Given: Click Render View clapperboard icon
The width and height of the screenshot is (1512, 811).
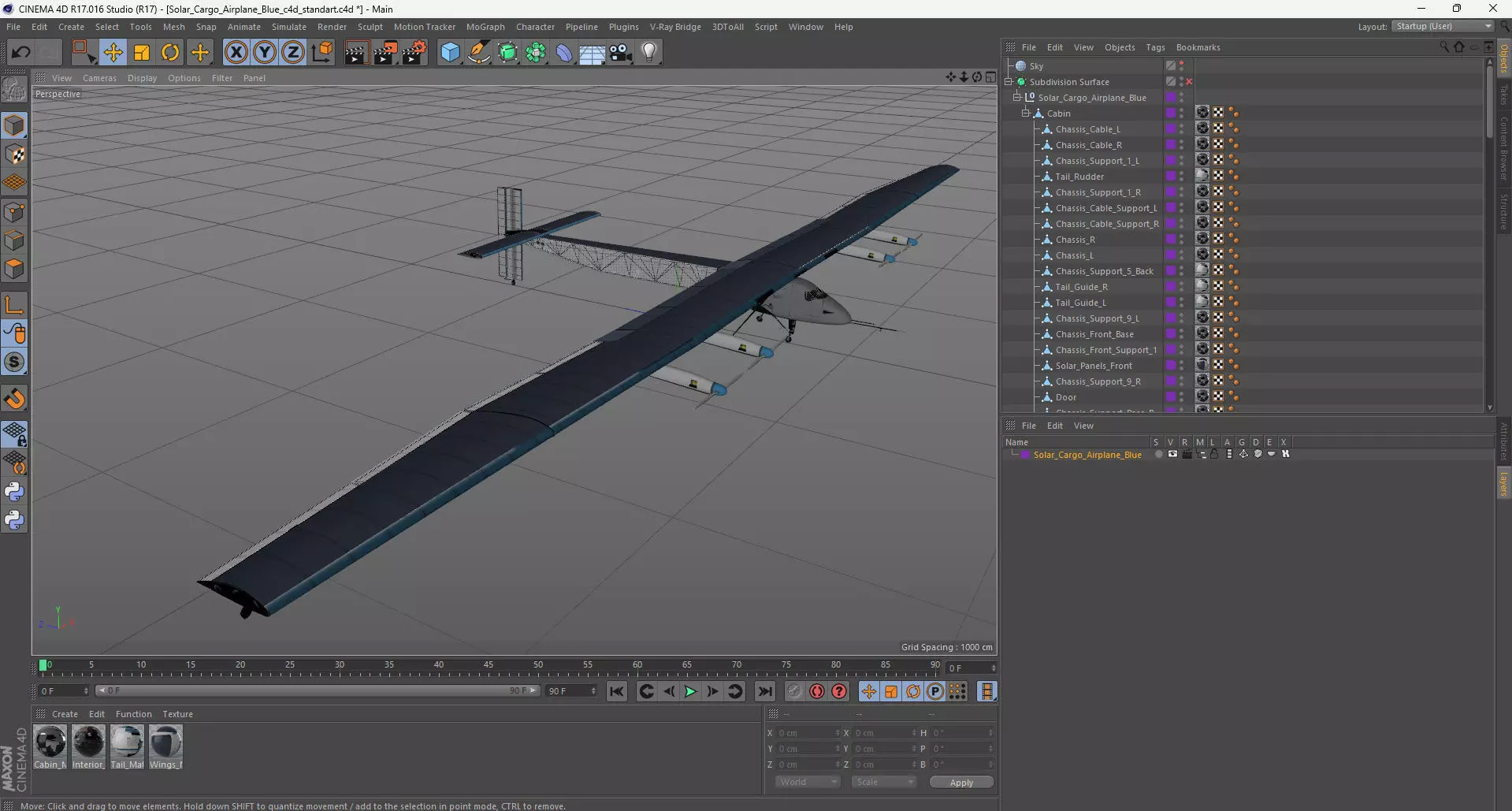Looking at the screenshot, I should point(356,53).
